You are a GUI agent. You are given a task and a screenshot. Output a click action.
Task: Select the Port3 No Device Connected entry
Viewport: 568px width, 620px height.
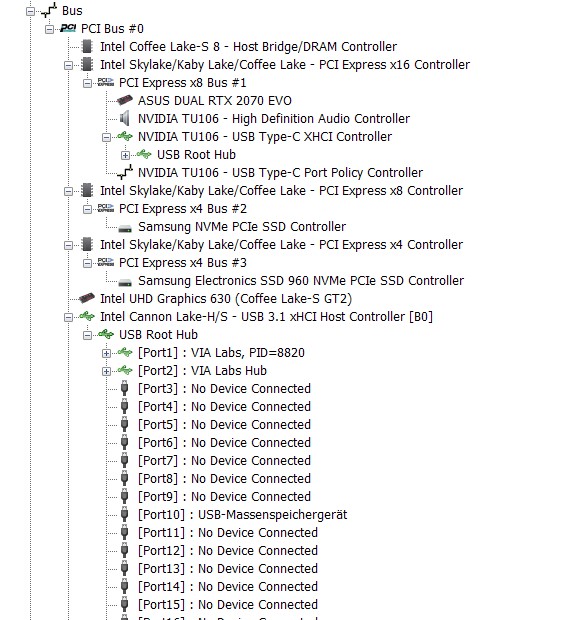(224, 389)
